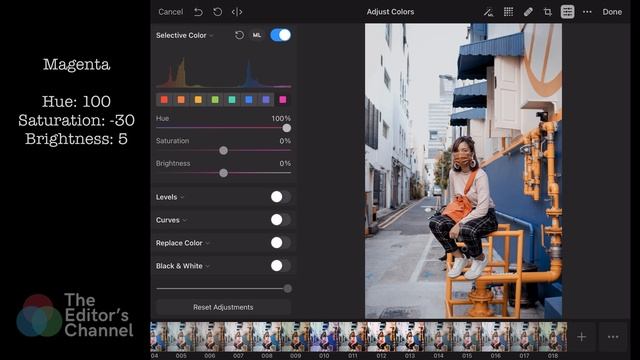Click the revert circular arrow icon
Image resolution: width=640 pixels, height=360 pixels.
click(x=218, y=12)
